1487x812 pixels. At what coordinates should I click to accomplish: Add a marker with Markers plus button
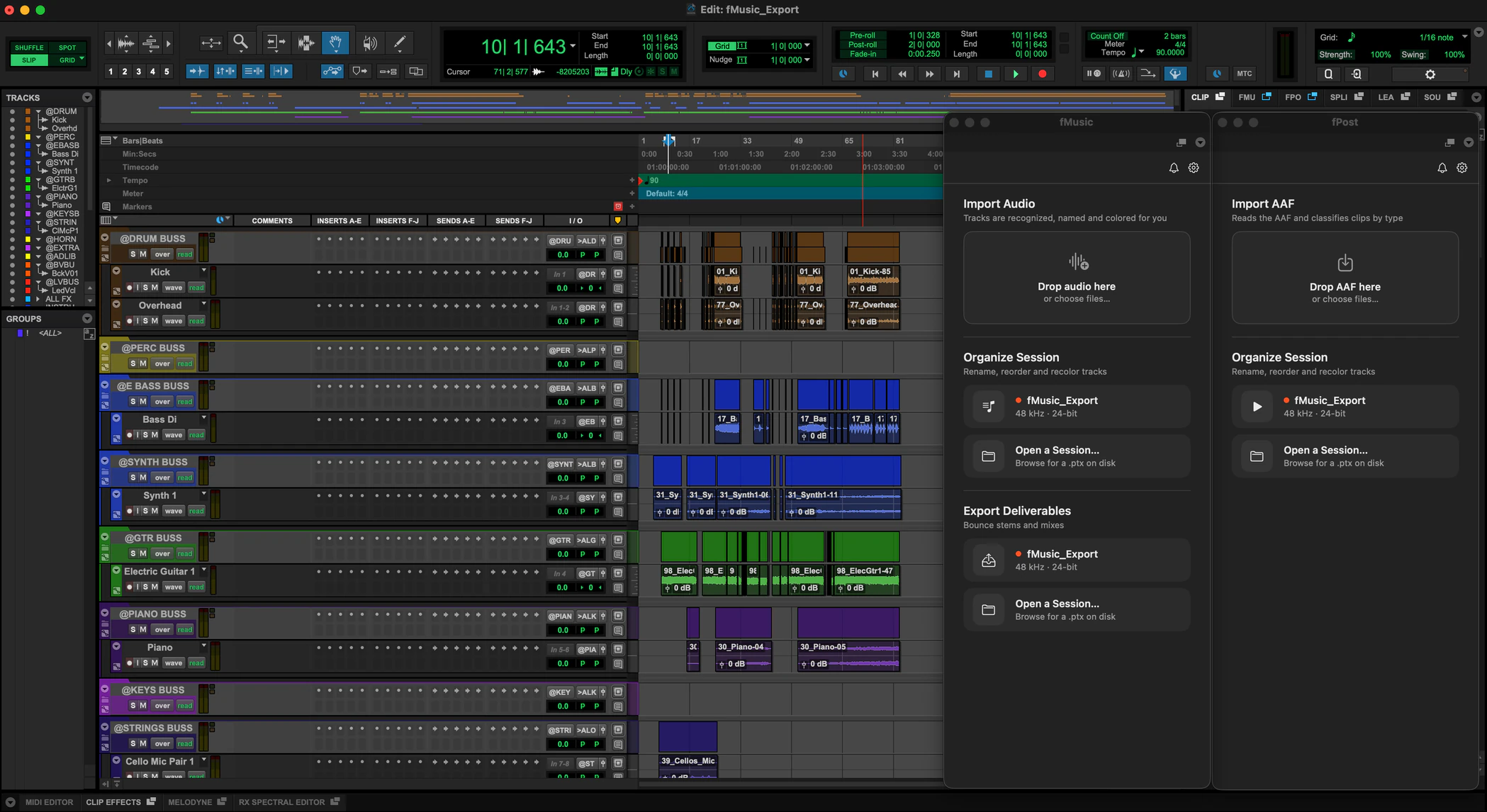(x=632, y=207)
